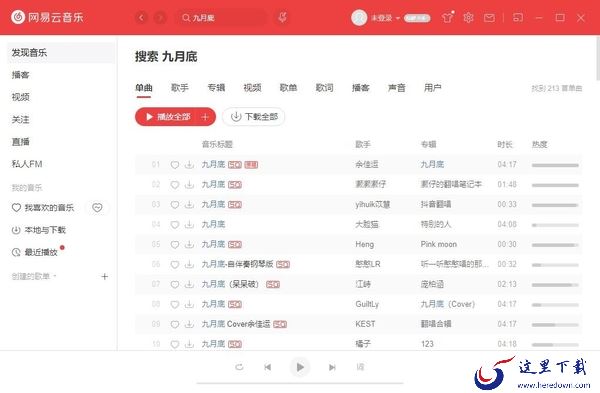Open album Pink moon link
600x393 pixels.
click(439, 244)
